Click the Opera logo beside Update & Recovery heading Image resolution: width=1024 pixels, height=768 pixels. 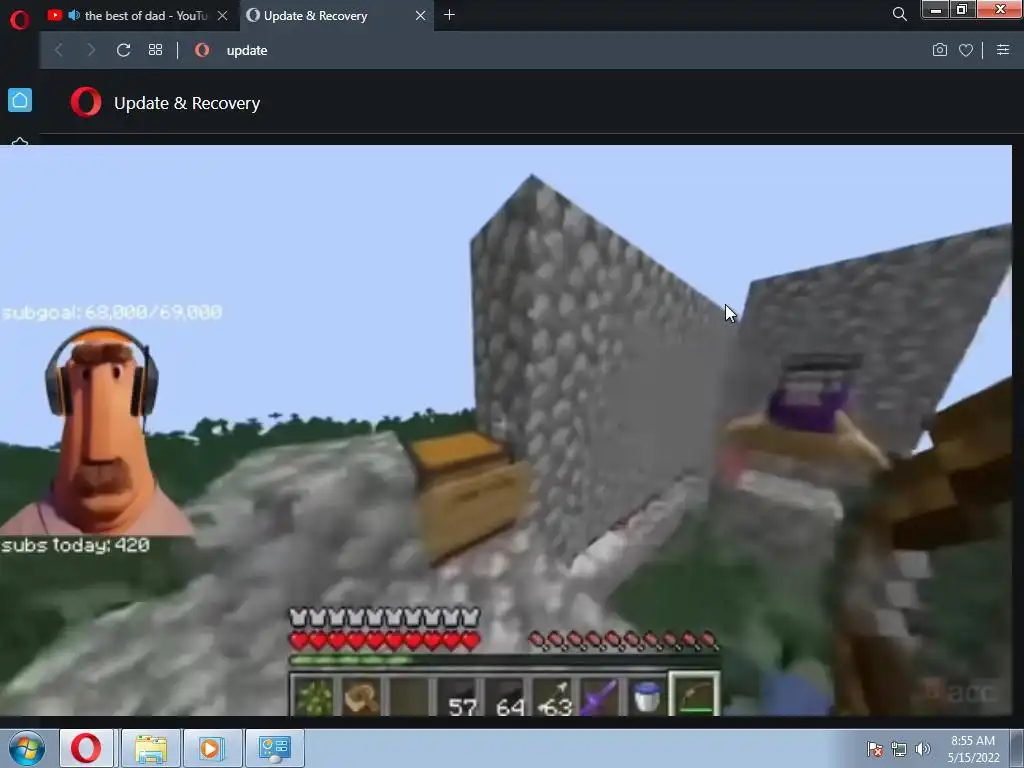[x=86, y=103]
